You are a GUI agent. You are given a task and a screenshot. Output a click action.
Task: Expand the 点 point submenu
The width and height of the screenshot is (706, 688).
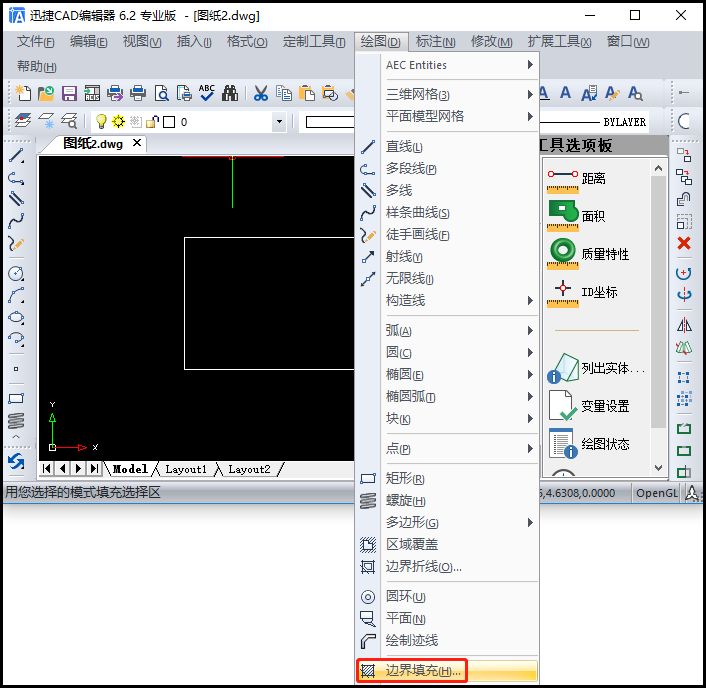460,448
